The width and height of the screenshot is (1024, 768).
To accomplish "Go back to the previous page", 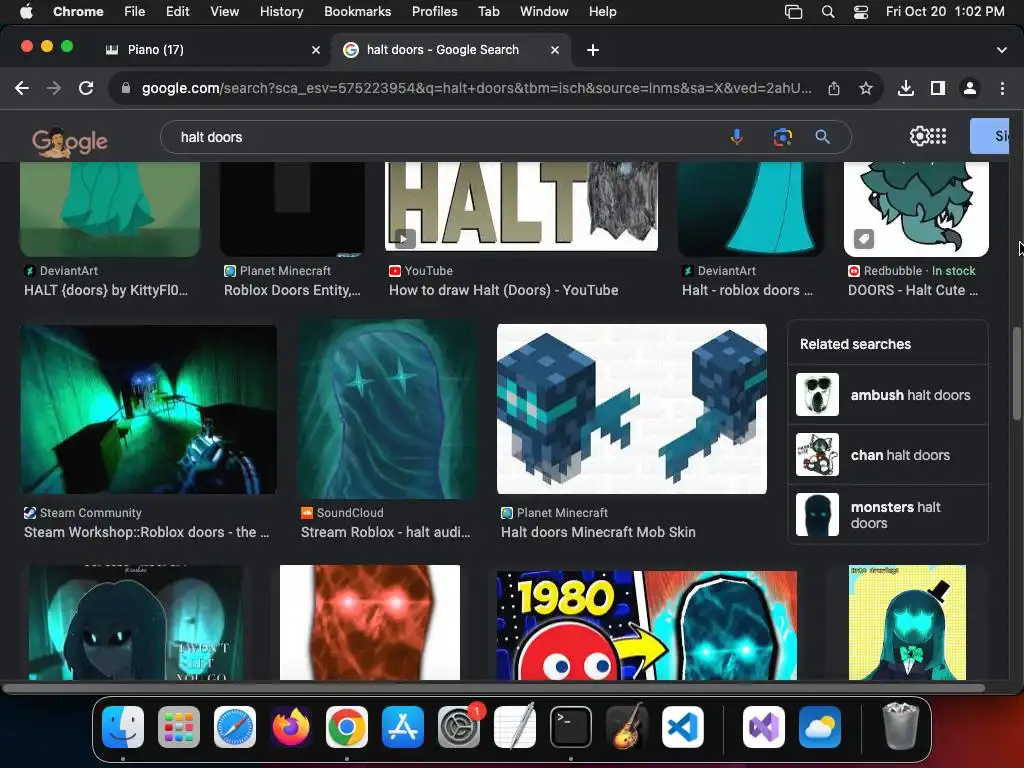I will [22, 88].
